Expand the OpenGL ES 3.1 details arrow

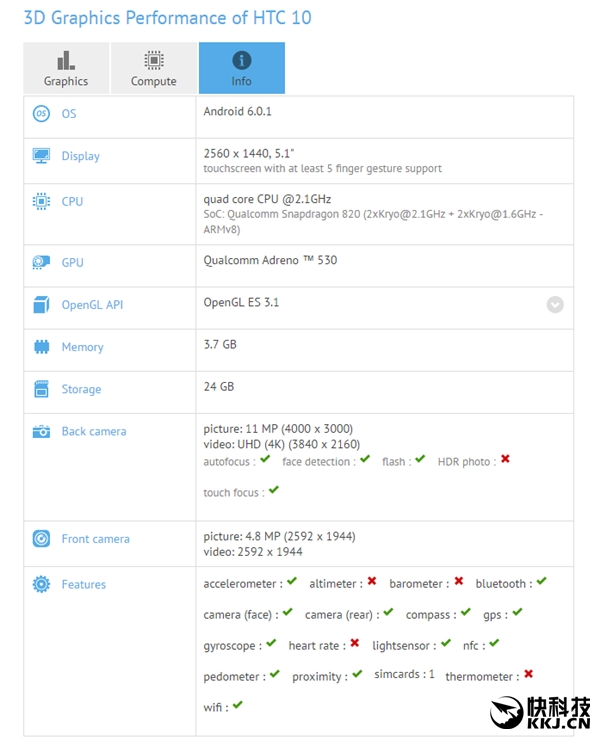tap(555, 305)
